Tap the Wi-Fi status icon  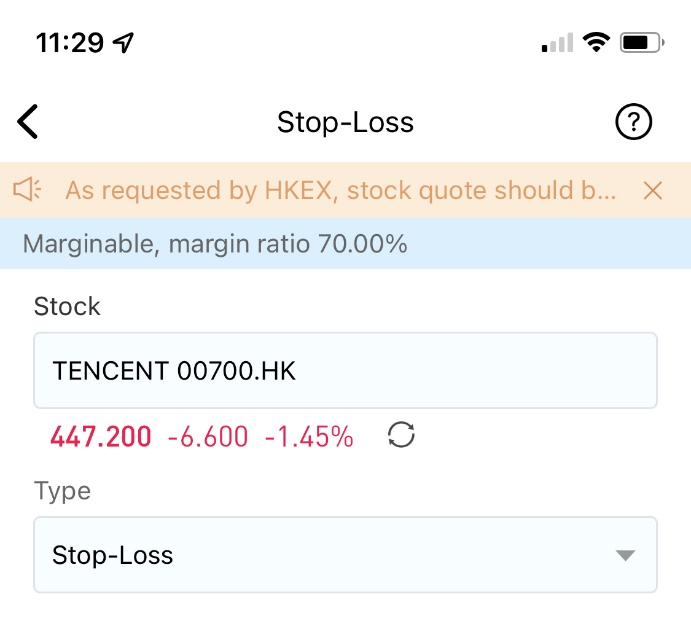[x=596, y=42]
